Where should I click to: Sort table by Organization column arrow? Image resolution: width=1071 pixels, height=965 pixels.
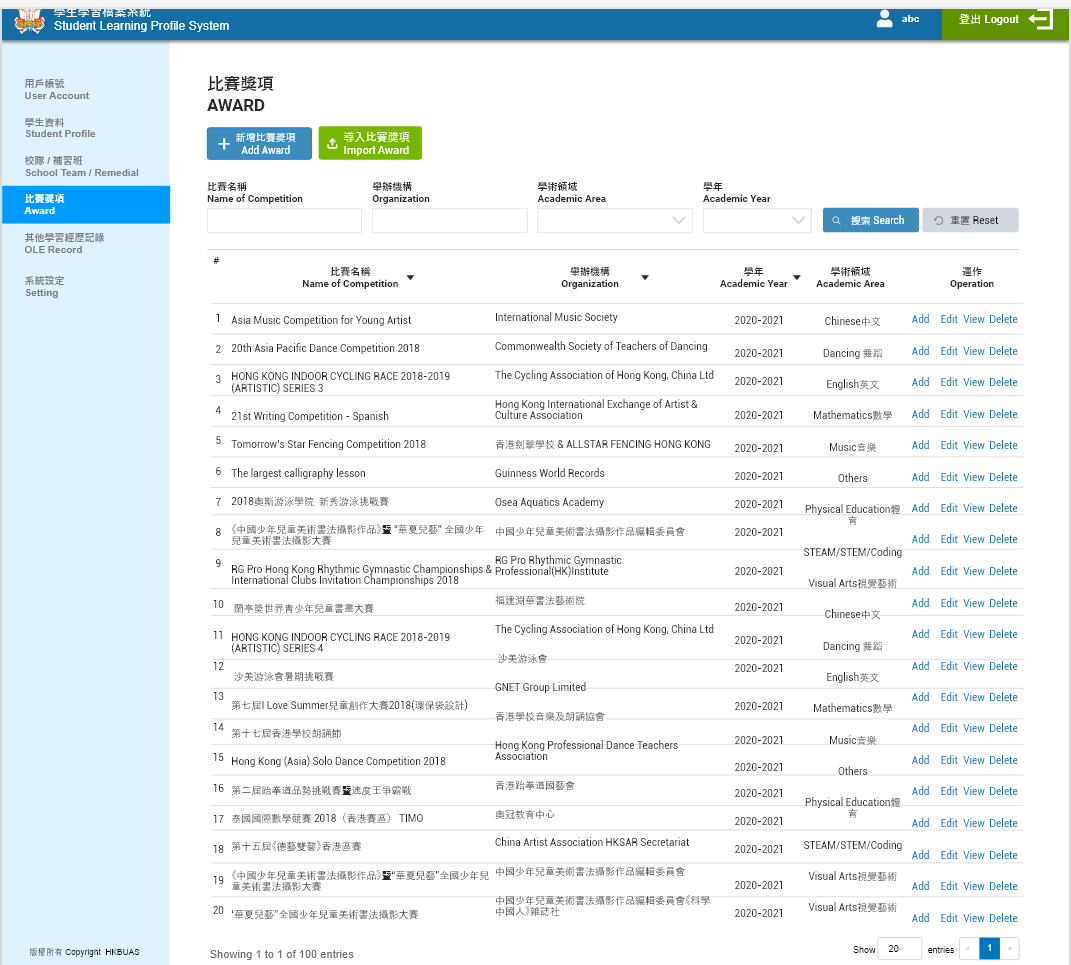pyautogui.click(x=645, y=278)
